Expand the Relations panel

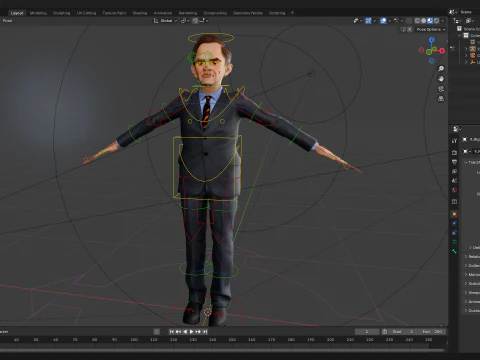(x=466, y=257)
